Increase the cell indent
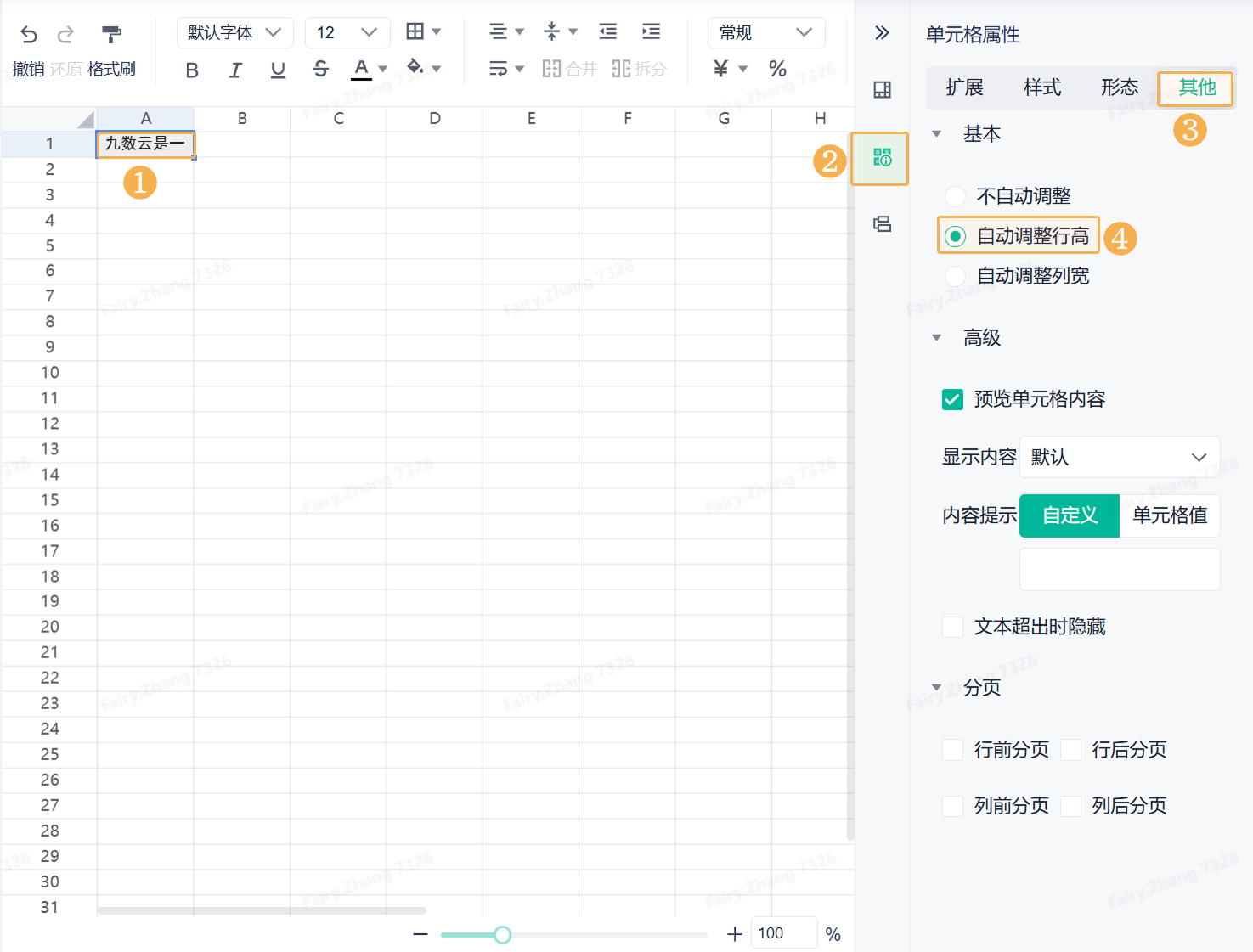The image size is (1253, 952). pyautogui.click(x=651, y=31)
